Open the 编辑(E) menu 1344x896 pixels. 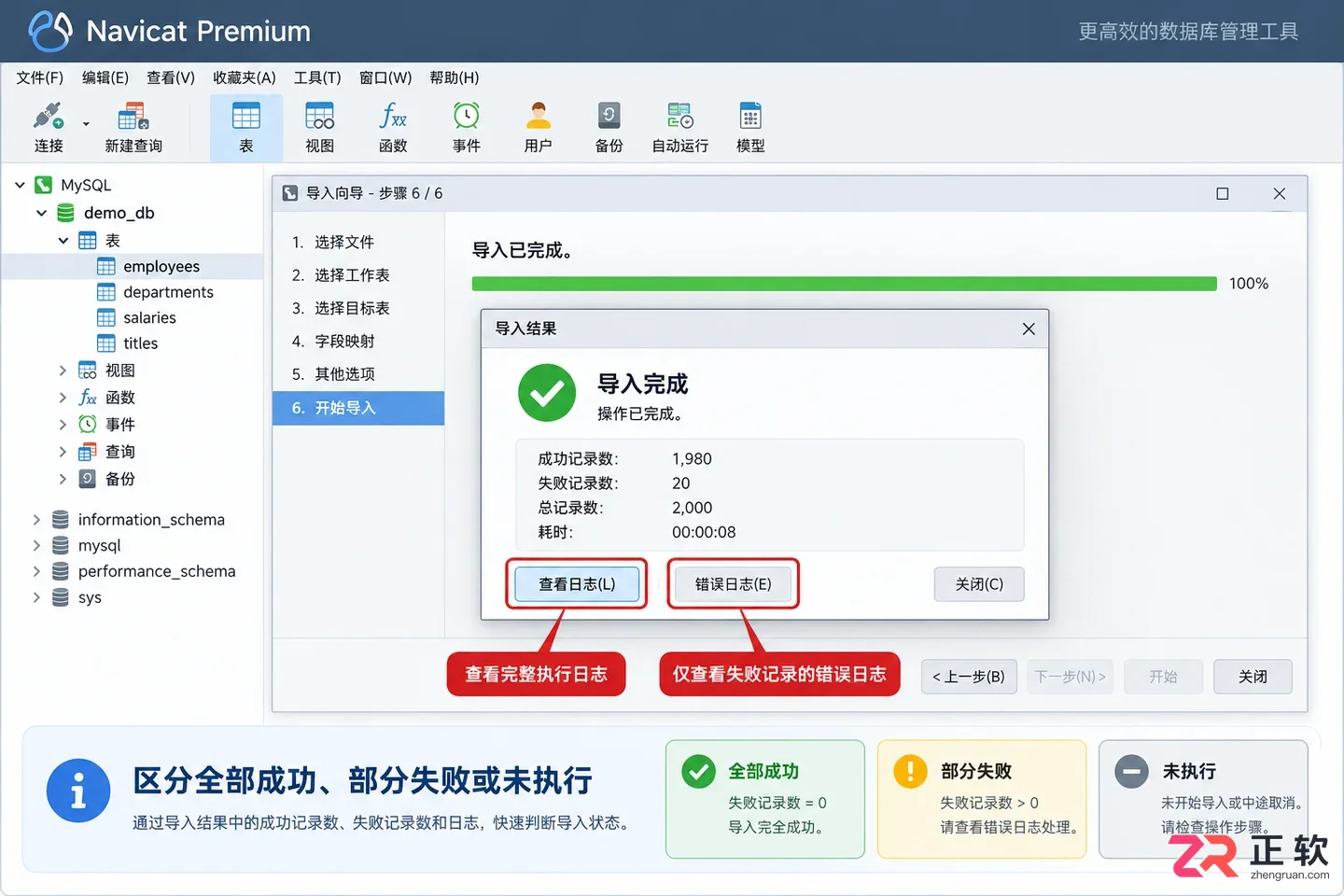(x=105, y=77)
